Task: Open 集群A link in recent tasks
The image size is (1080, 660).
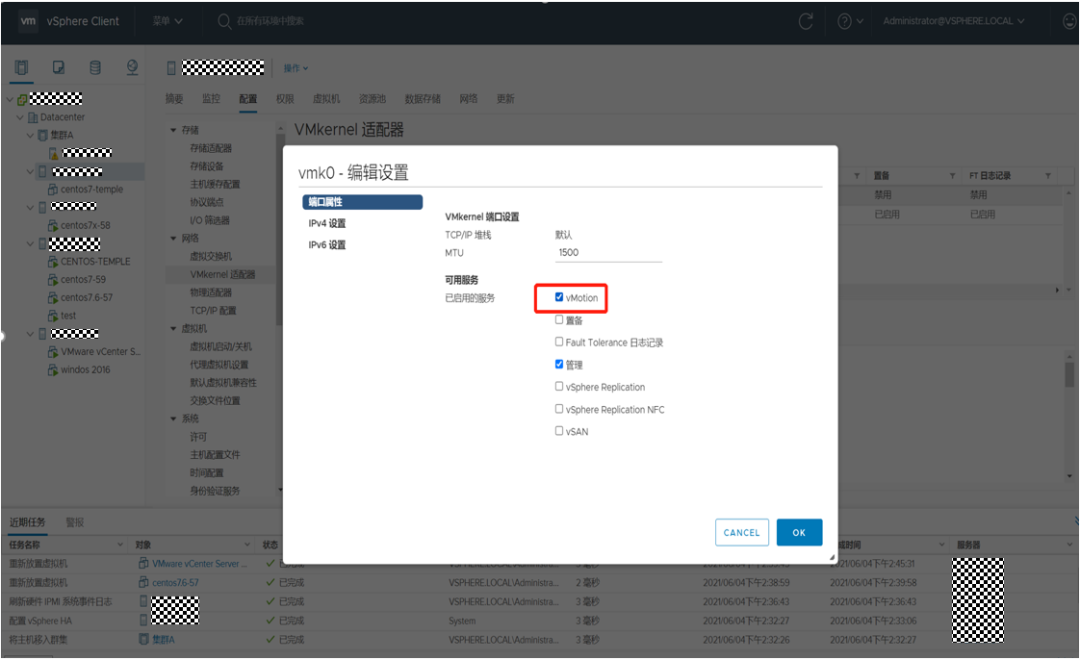Action: click(x=163, y=640)
